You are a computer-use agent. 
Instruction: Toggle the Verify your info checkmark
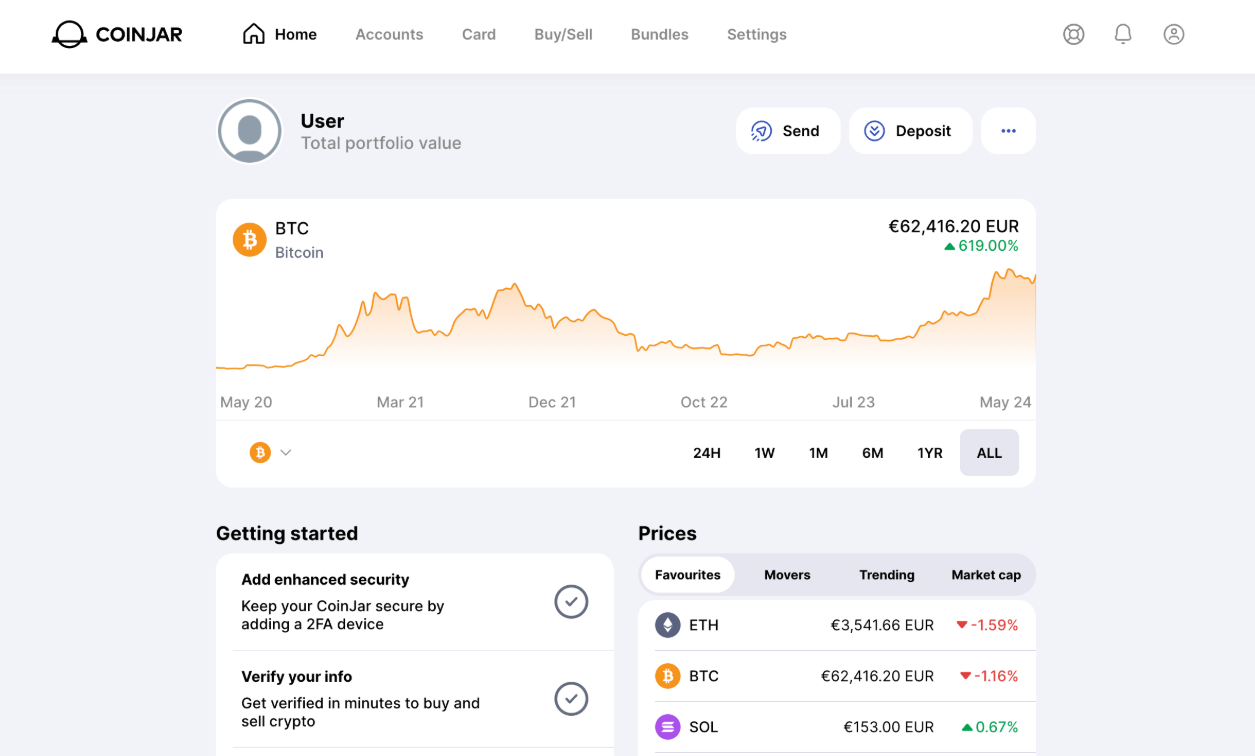[571, 699]
